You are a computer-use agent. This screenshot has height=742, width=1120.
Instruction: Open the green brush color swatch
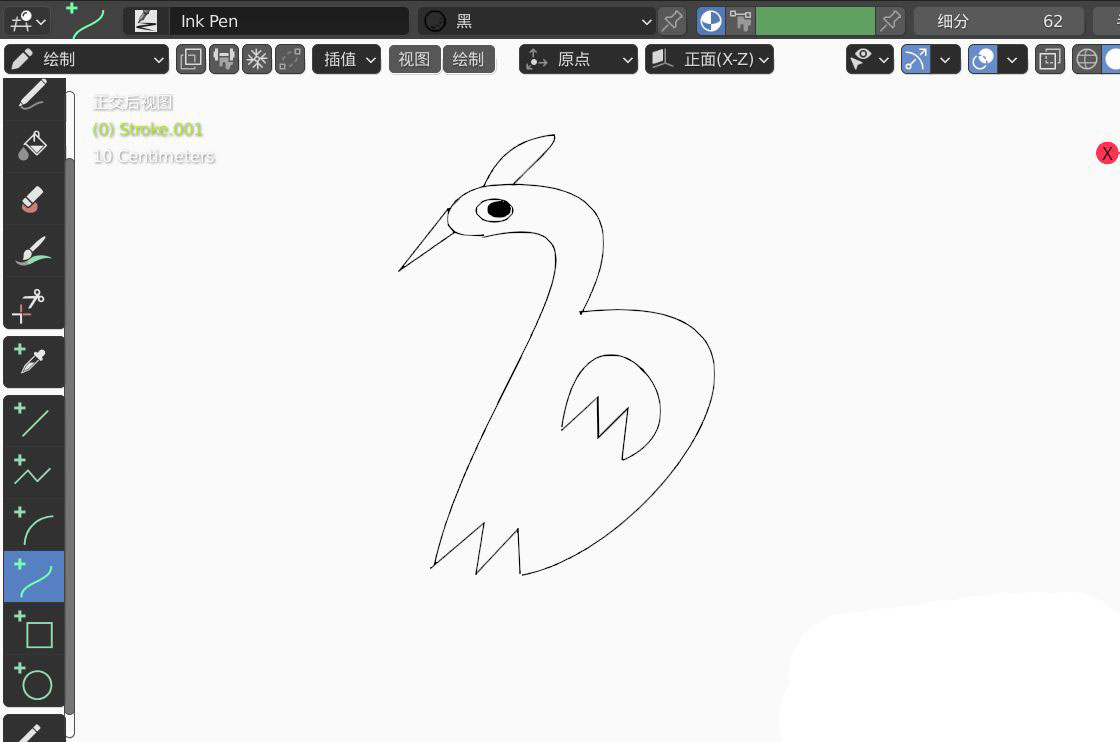click(815, 21)
